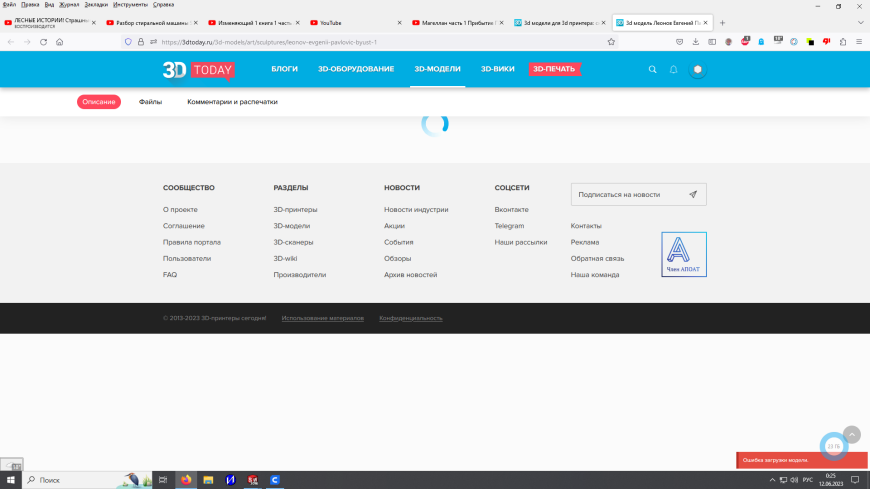Screen dimensions: 870x489
Task: Open the Telegram footer link
Action: 509,226
